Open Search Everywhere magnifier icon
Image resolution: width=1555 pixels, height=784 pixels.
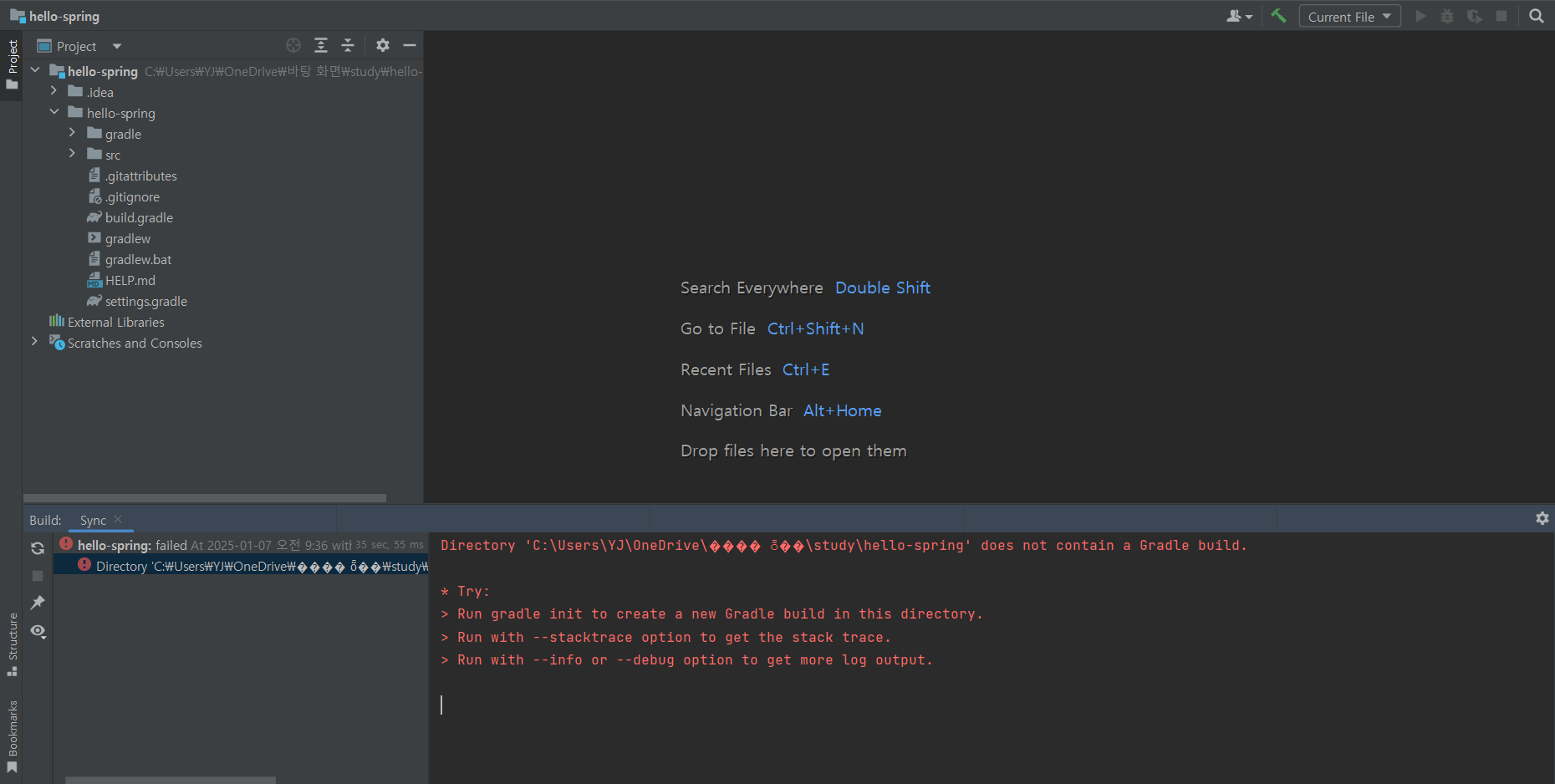point(1536,16)
